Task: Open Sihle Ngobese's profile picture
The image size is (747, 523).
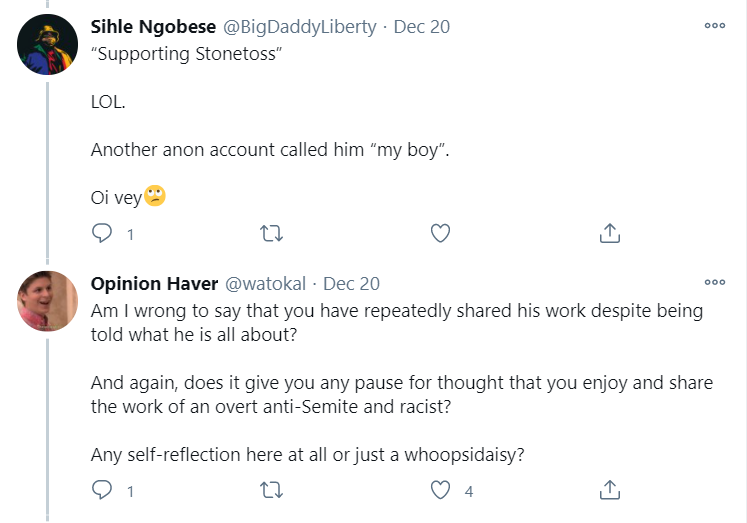Action: (x=48, y=45)
